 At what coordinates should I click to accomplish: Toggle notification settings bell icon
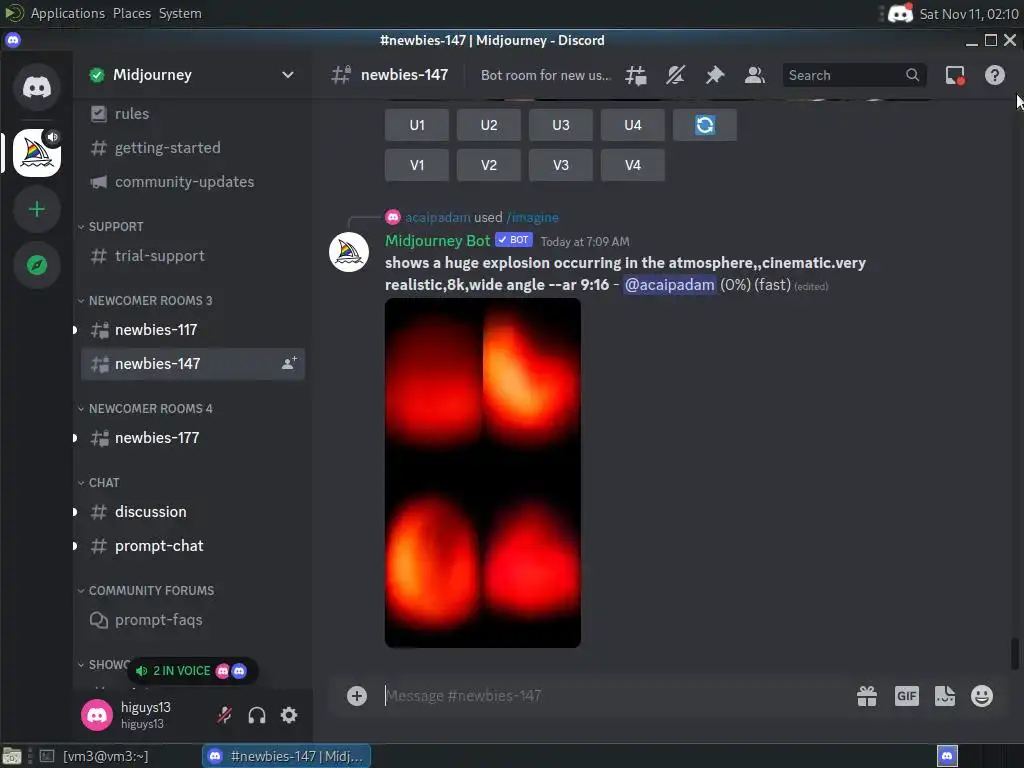675,75
